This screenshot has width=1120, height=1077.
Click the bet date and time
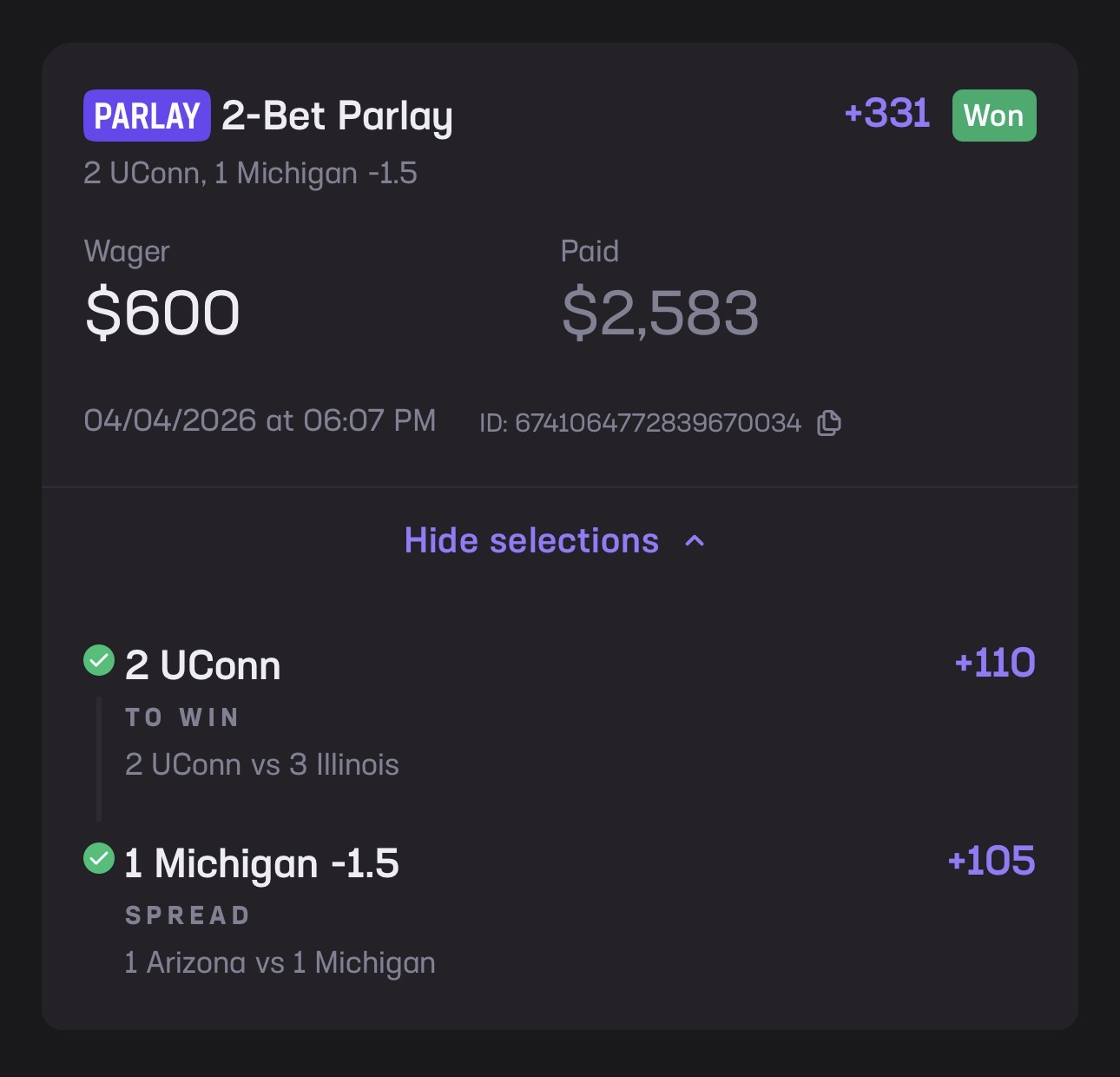coord(260,421)
